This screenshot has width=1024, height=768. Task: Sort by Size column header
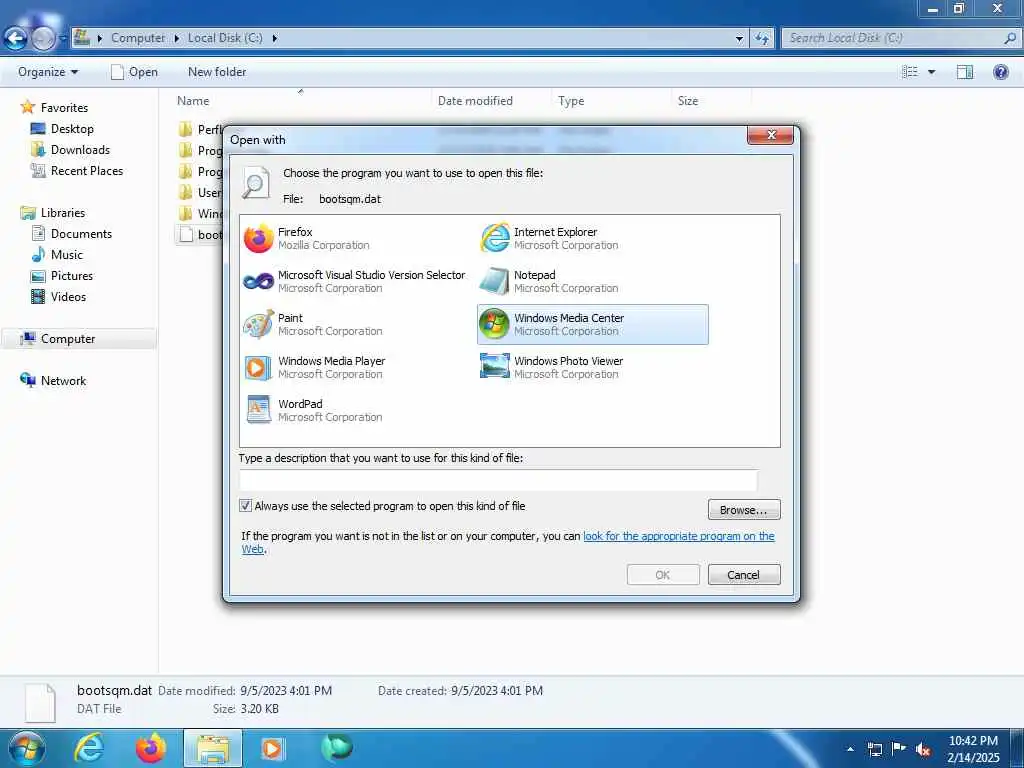(x=688, y=101)
